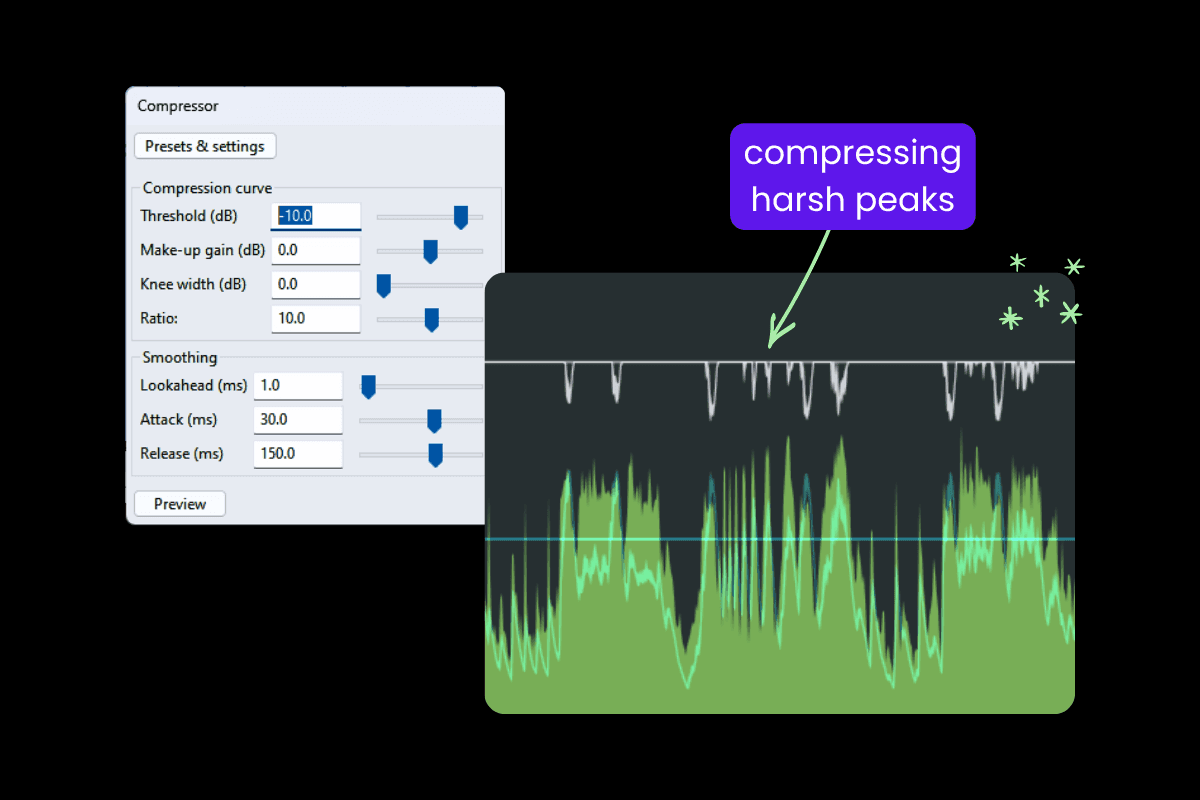Click the Release (ms) input field
Viewport: 1200px width, 800px height.
tap(299, 453)
